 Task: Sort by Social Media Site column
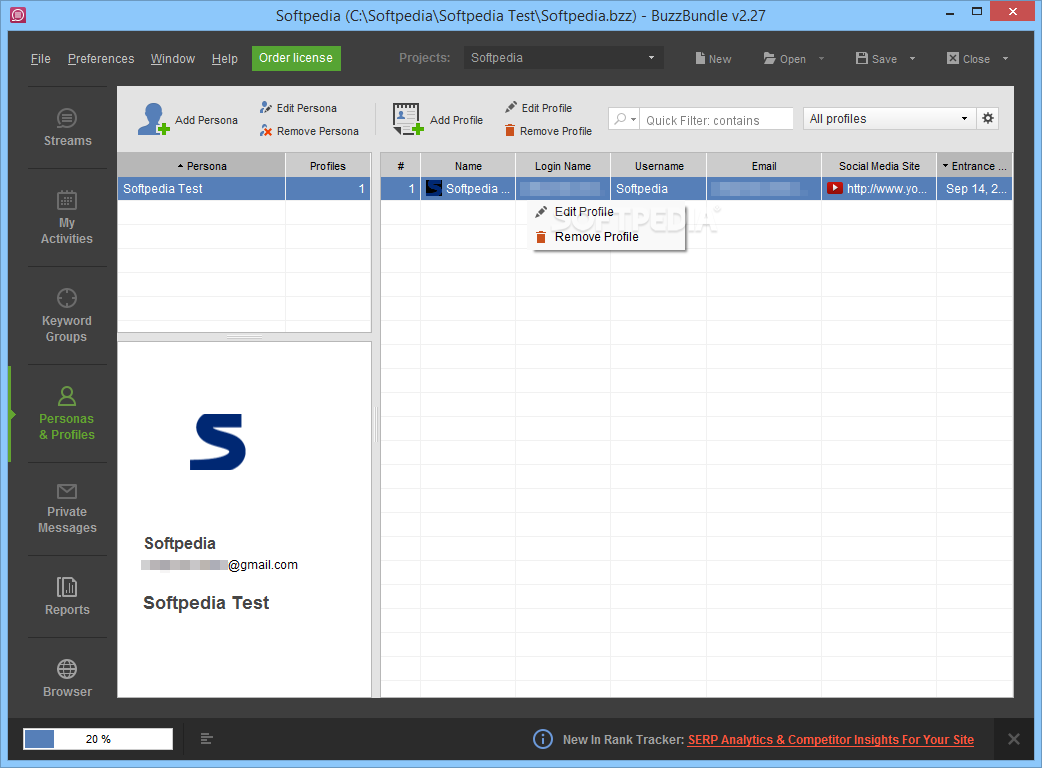(879, 166)
